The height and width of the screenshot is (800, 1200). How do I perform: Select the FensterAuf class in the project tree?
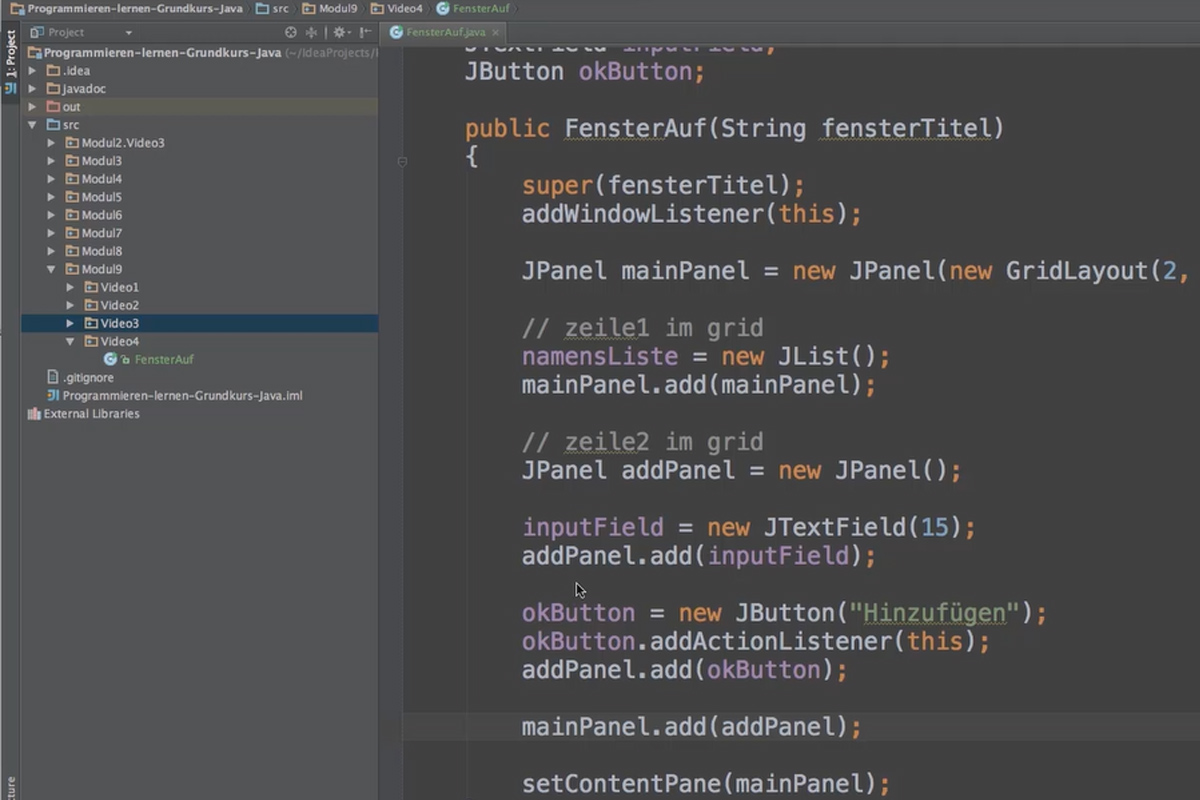[x=163, y=359]
